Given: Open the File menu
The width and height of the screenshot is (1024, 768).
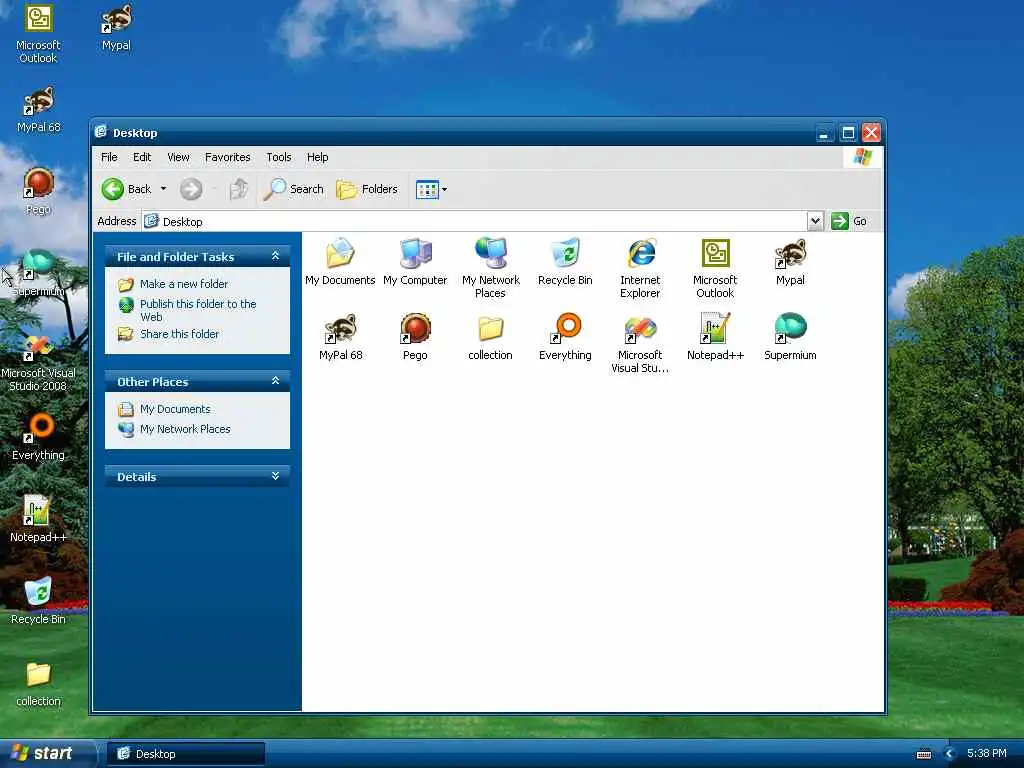Looking at the screenshot, I should tap(109, 157).
